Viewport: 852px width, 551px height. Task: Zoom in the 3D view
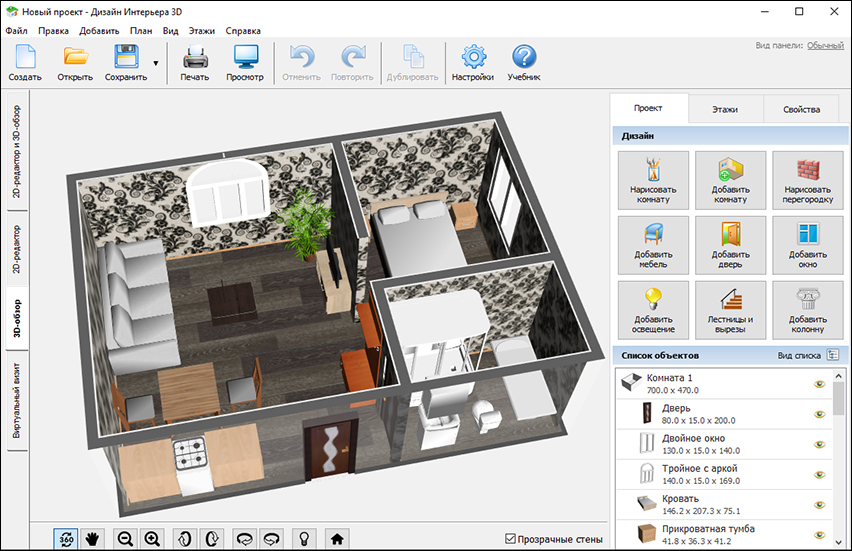[x=152, y=539]
